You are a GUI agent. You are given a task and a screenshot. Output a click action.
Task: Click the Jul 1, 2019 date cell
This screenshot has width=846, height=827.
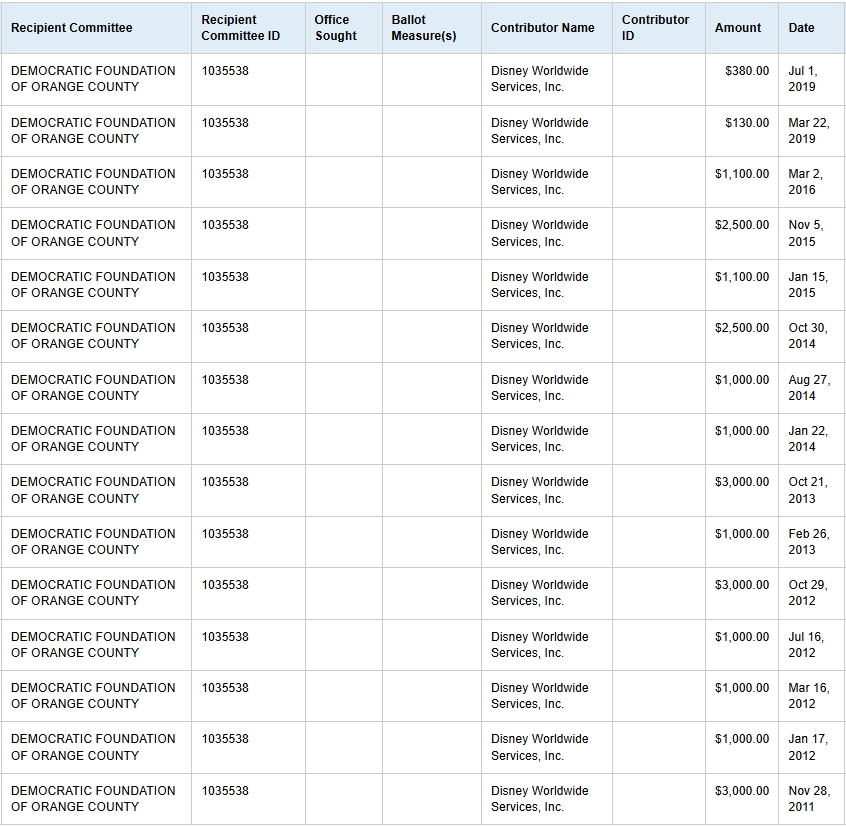[802, 79]
